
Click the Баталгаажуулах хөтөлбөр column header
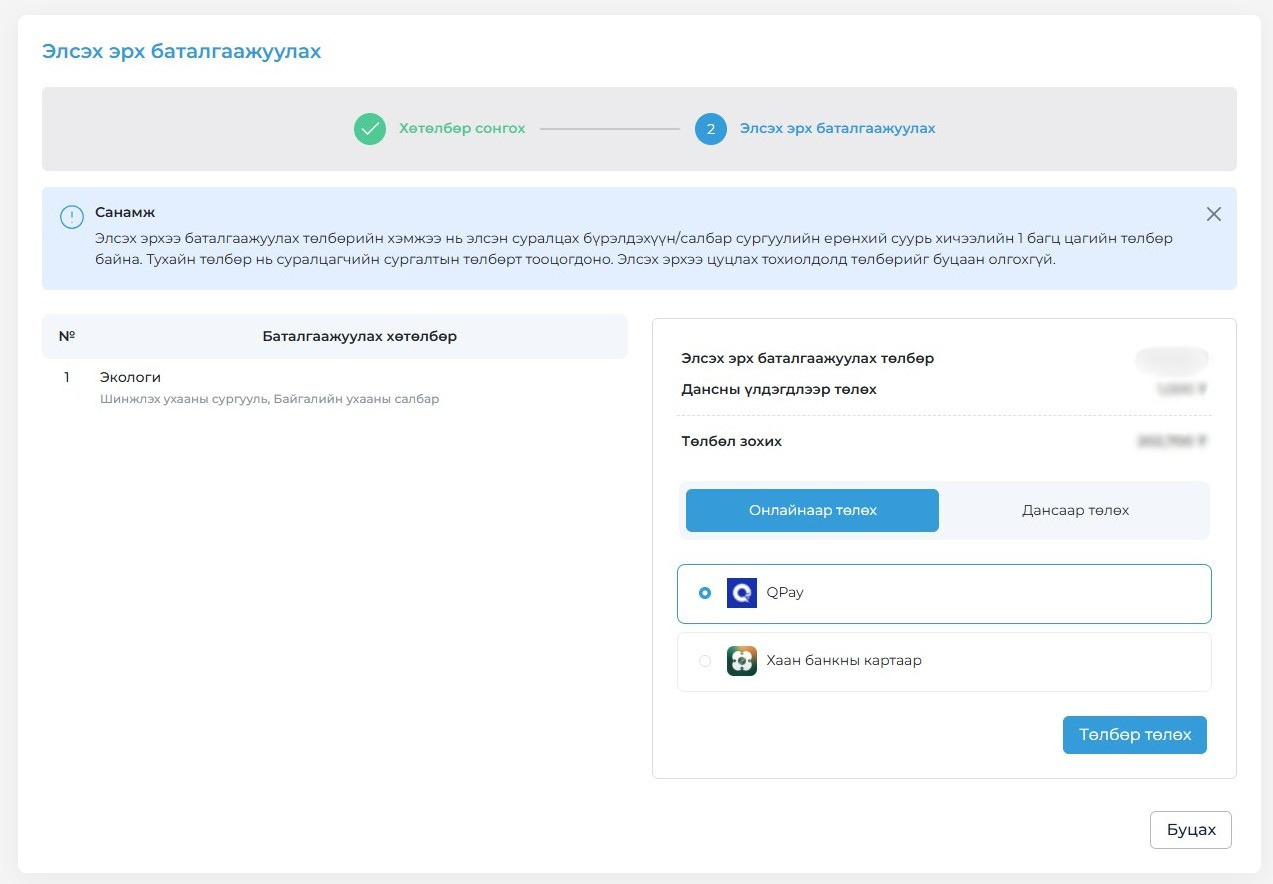pyautogui.click(x=360, y=337)
